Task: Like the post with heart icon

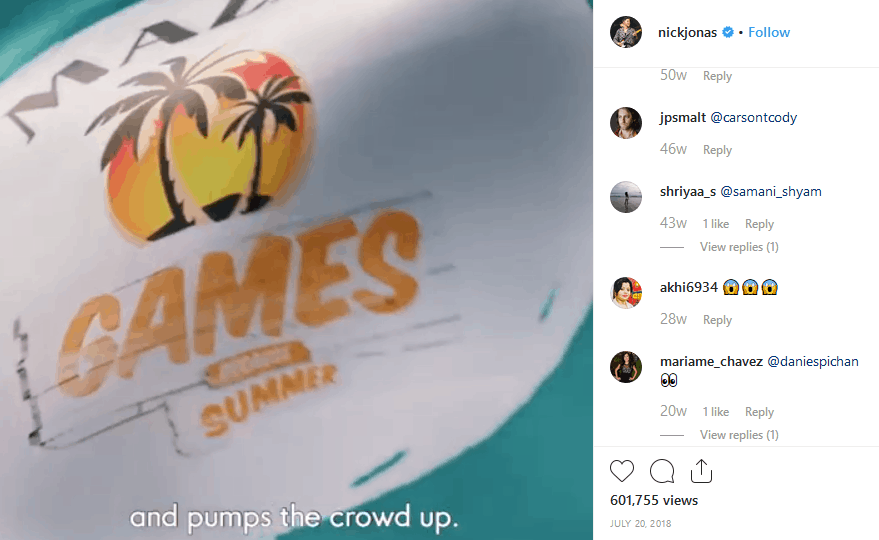Action: [x=622, y=471]
